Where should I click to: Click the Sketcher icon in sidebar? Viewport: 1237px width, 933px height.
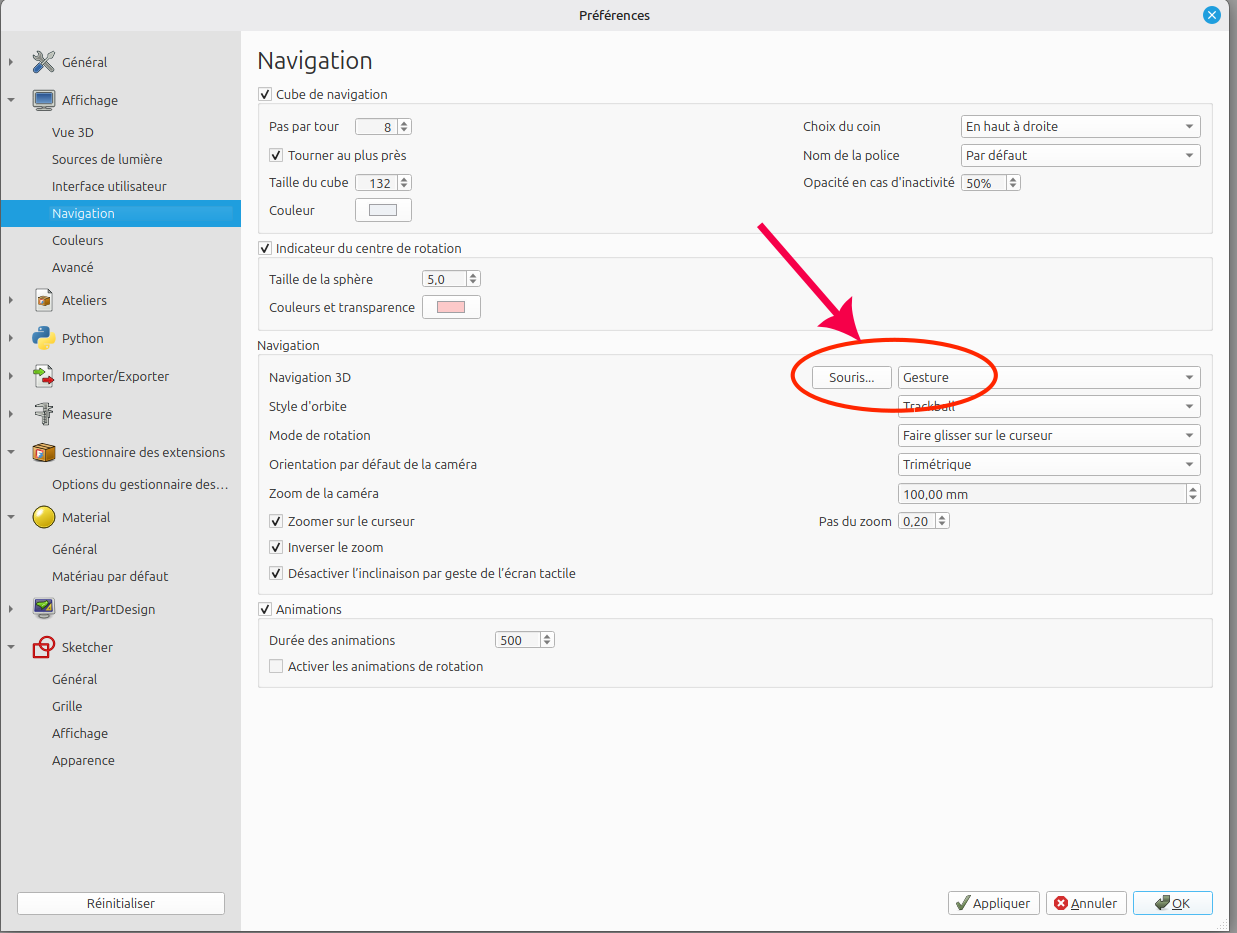click(43, 647)
